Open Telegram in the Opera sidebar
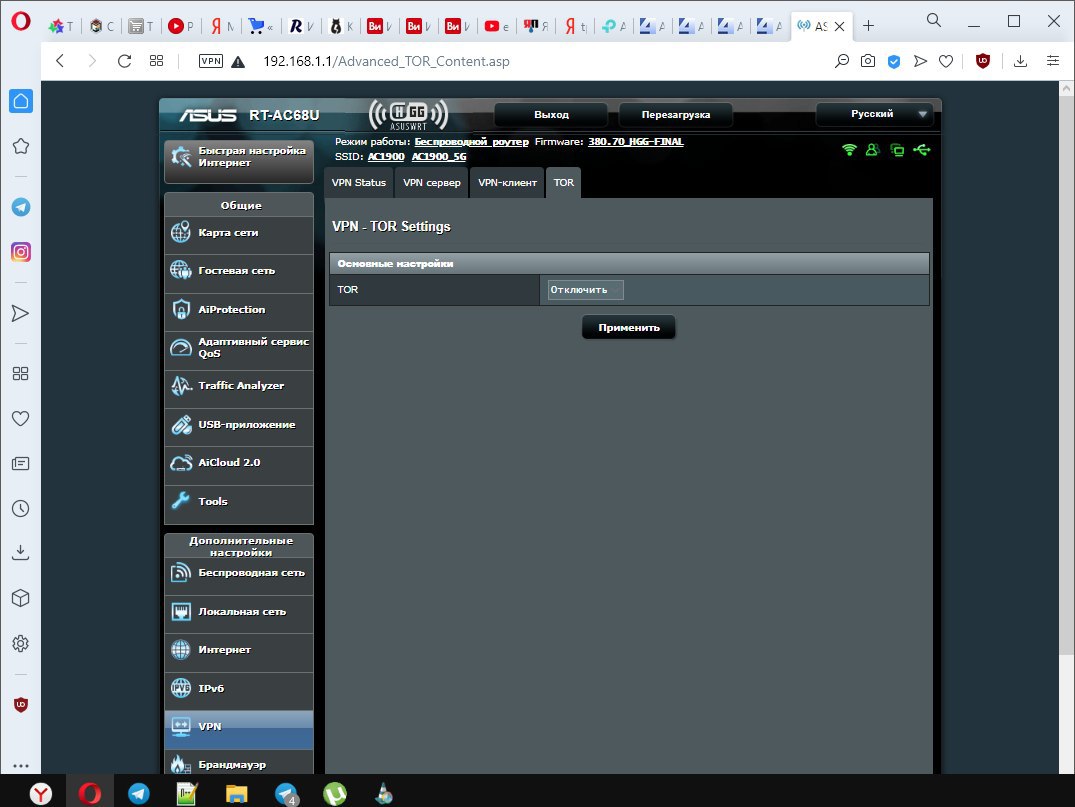1075x807 pixels. tap(21, 207)
